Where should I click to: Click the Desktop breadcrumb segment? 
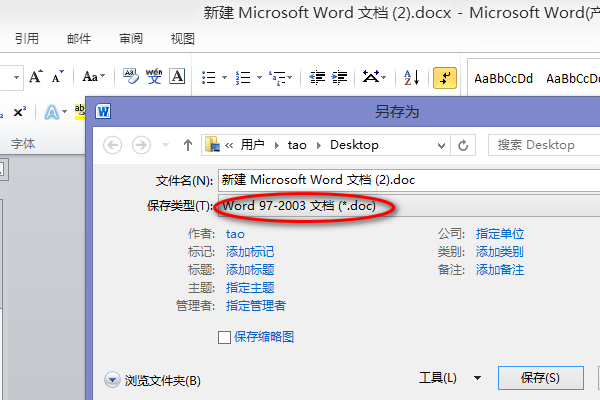click(354, 145)
